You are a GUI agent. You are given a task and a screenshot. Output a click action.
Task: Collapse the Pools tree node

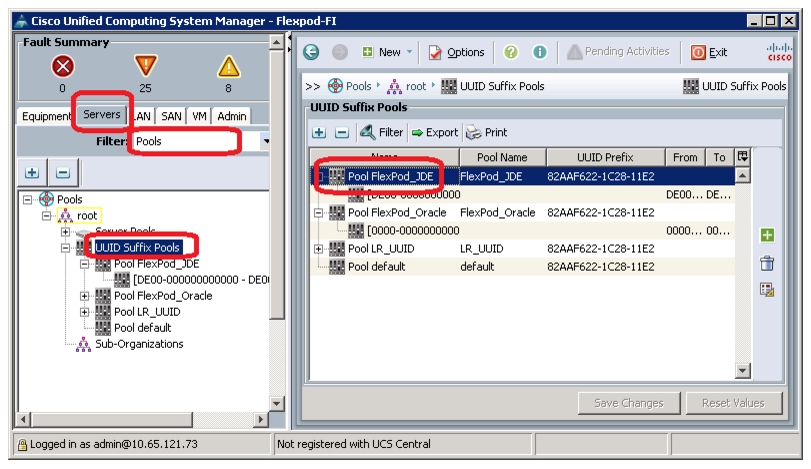coord(27,200)
